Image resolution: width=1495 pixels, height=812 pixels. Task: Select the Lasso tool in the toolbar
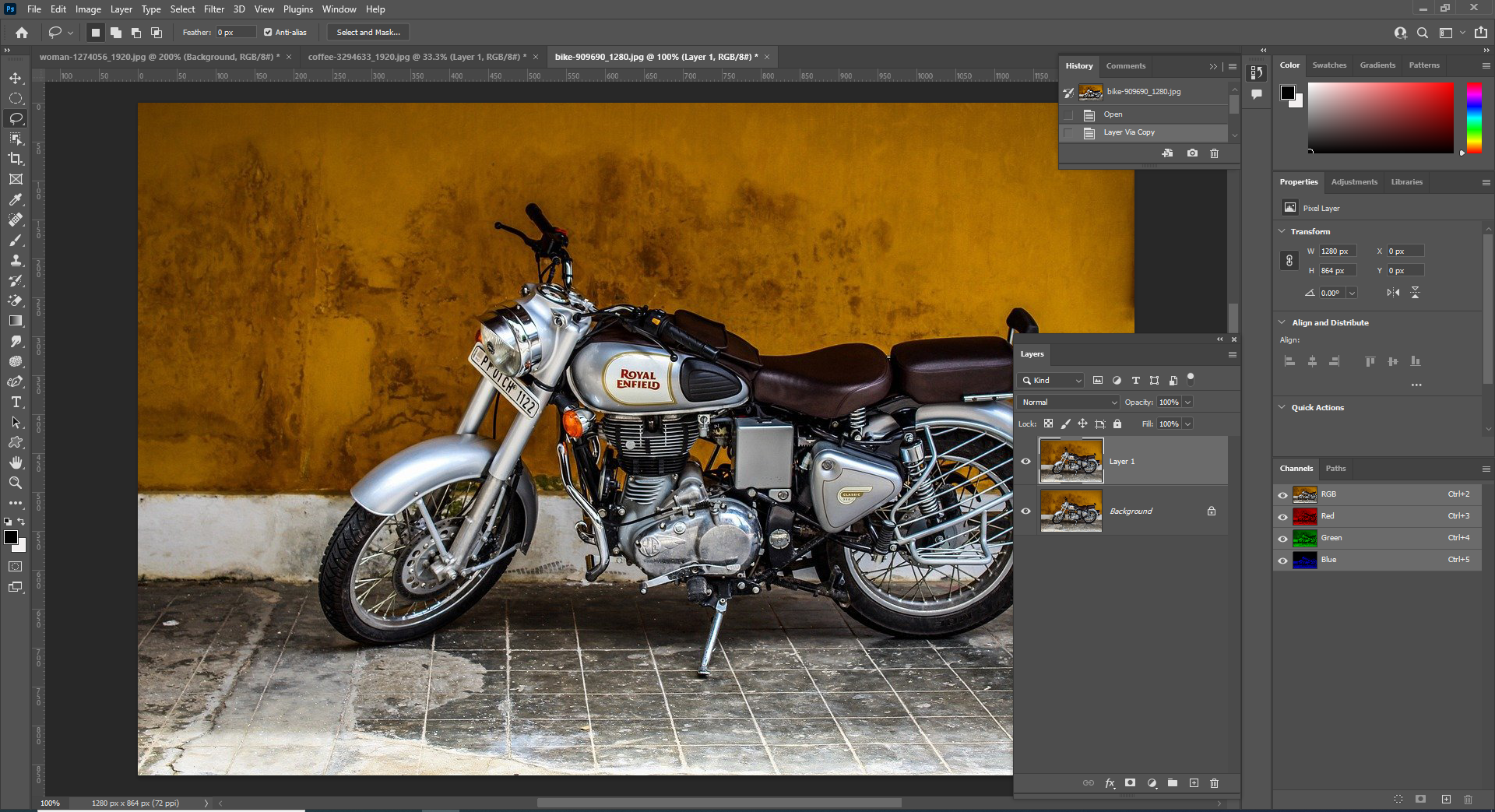pyautogui.click(x=16, y=118)
